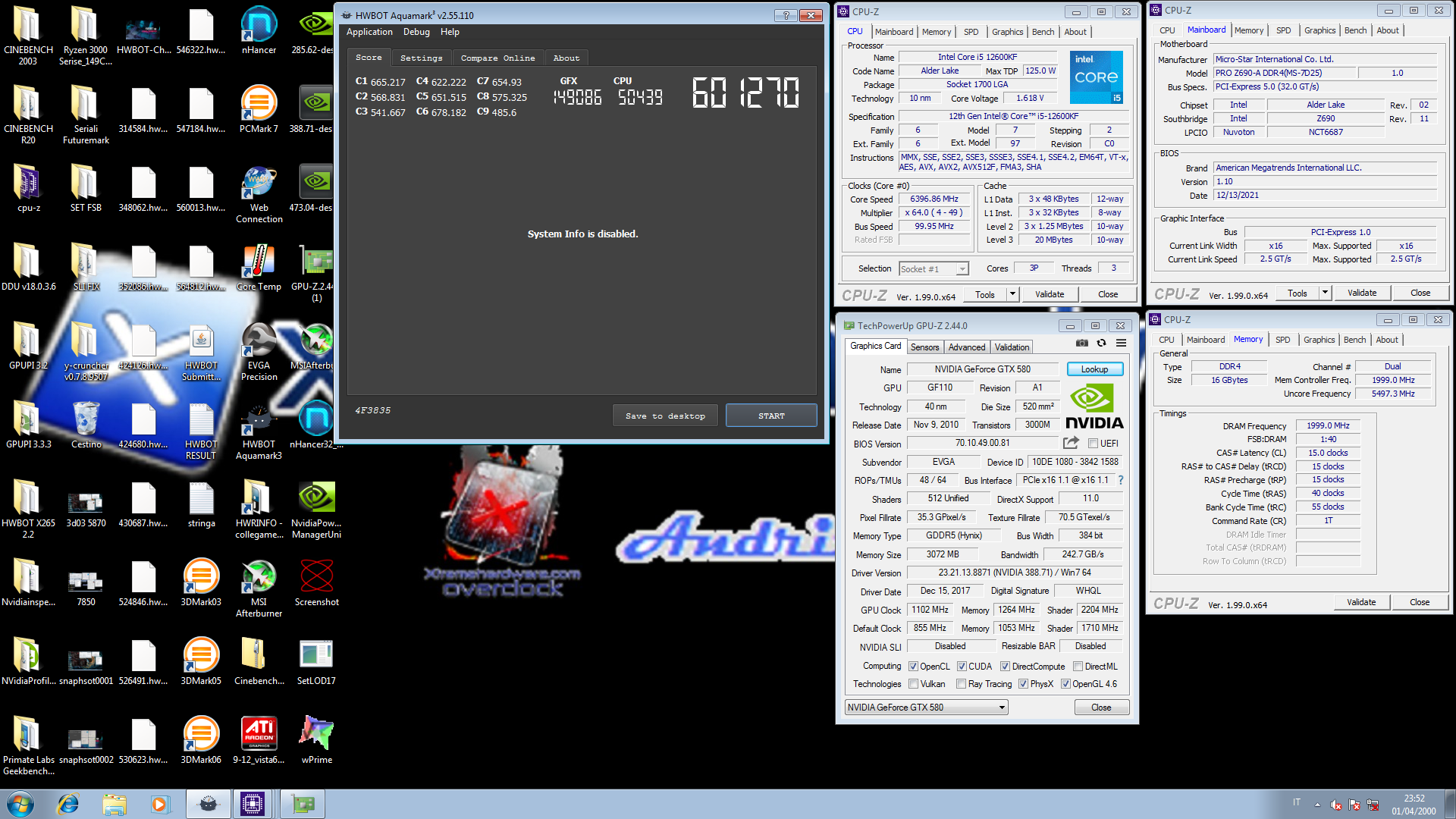Open 3DMark05 desktop shortcut
This screenshot has height=819, width=1456.
coord(201,661)
